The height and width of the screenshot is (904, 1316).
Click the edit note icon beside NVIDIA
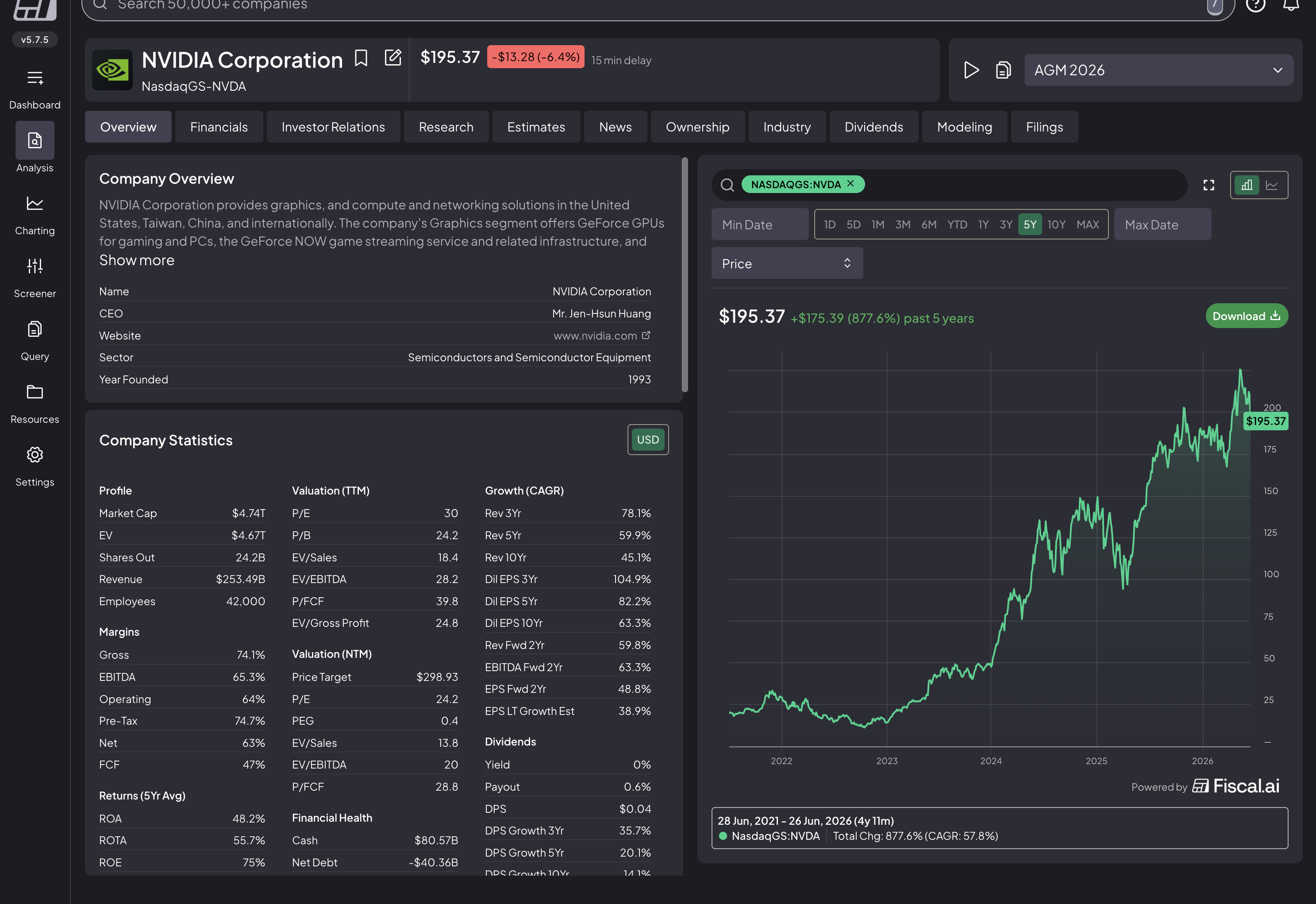click(393, 57)
